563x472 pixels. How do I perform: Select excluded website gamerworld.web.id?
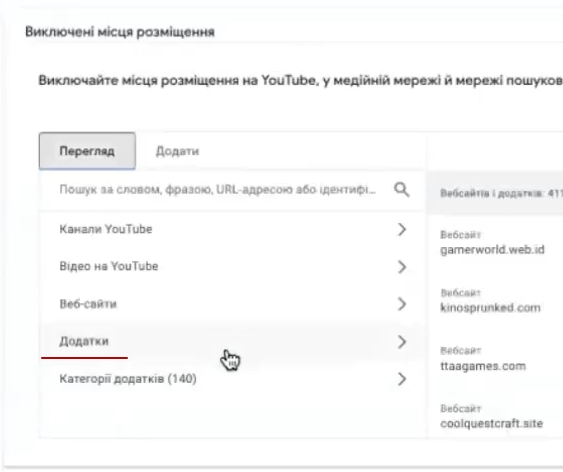492,249
